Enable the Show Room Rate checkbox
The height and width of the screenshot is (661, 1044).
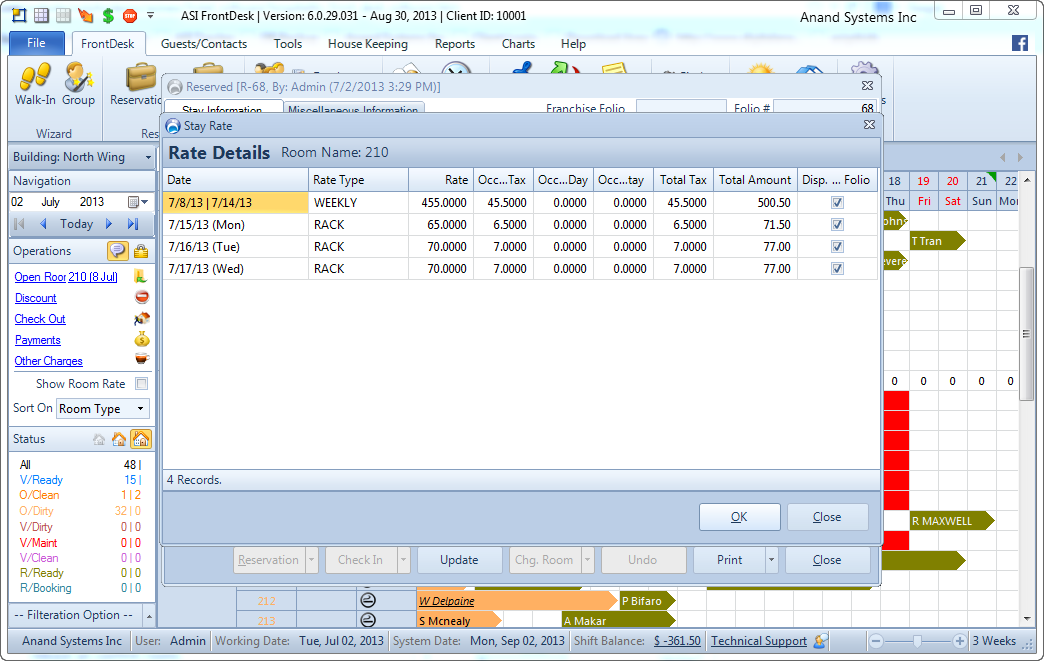[x=141, y=384]
